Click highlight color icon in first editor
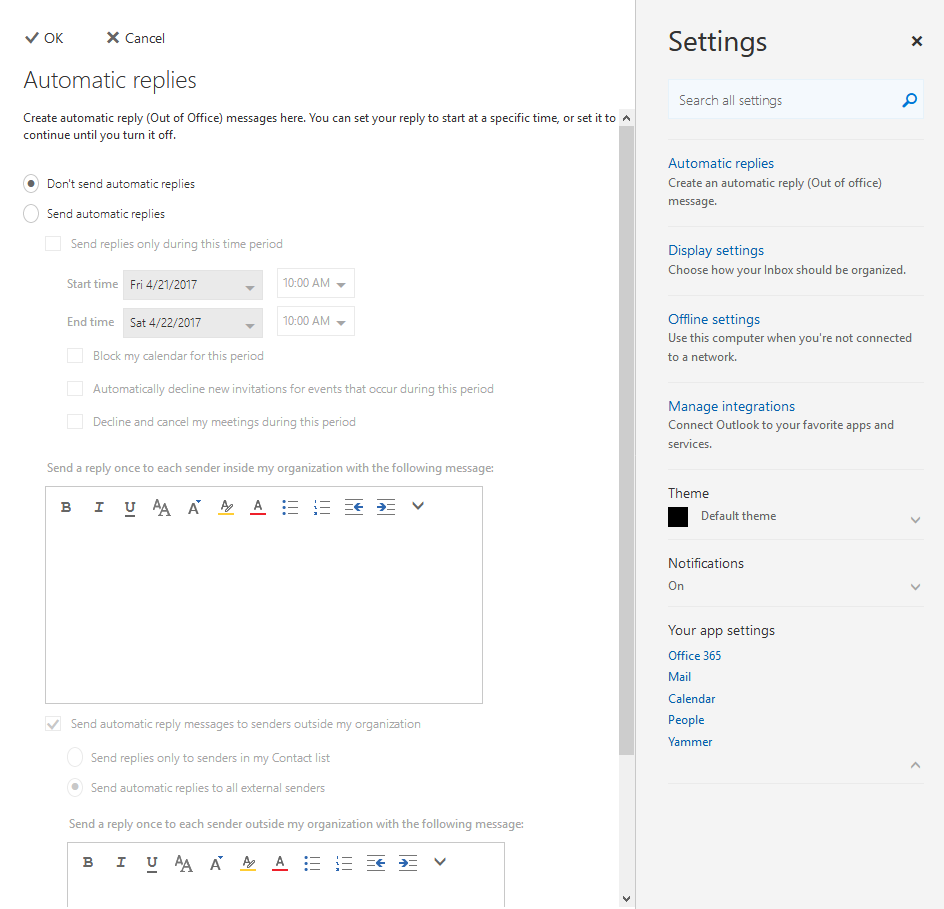 tap(226, 507)
